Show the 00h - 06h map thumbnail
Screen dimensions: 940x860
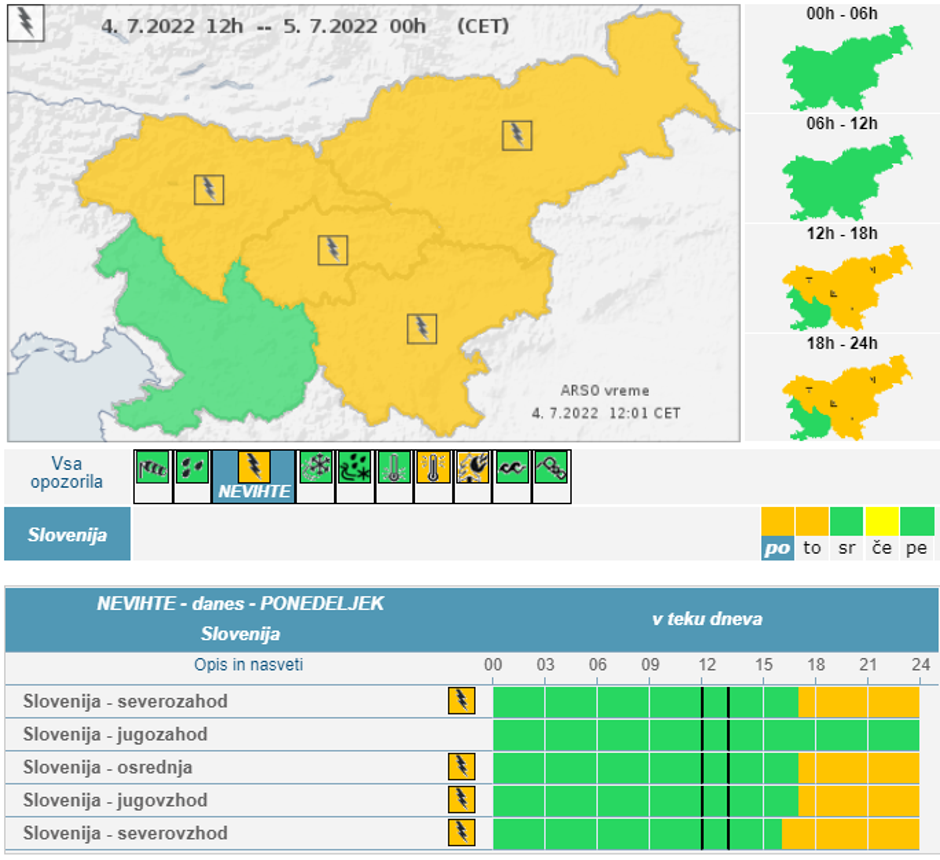(x=844, y=62)
